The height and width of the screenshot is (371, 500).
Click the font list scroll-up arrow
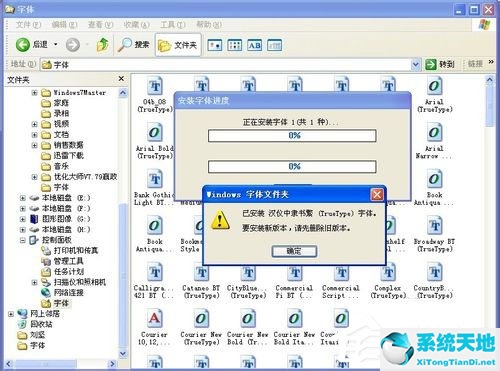pos(489,80)
